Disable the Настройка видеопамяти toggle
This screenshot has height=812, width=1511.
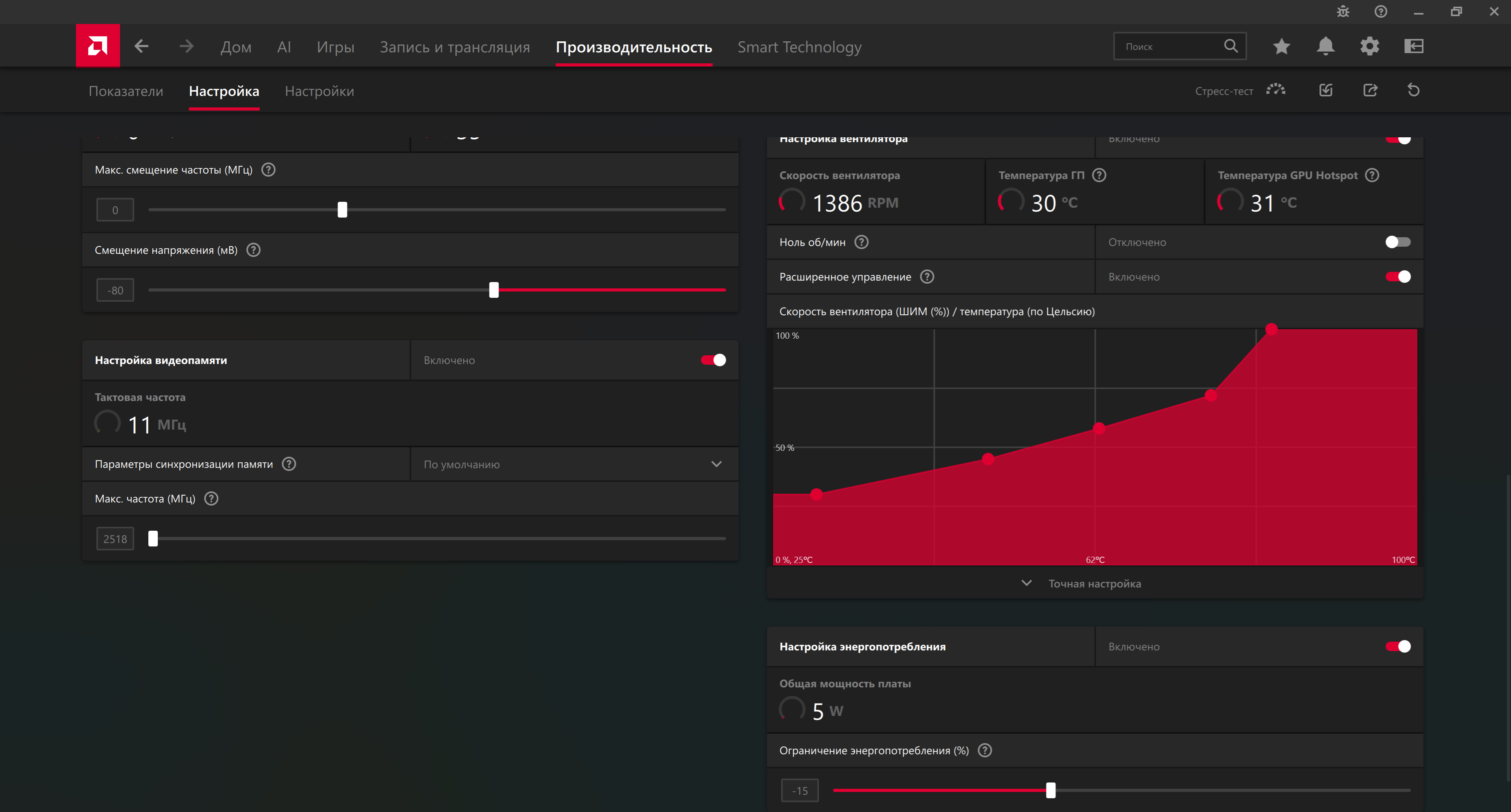pos(713,360)
